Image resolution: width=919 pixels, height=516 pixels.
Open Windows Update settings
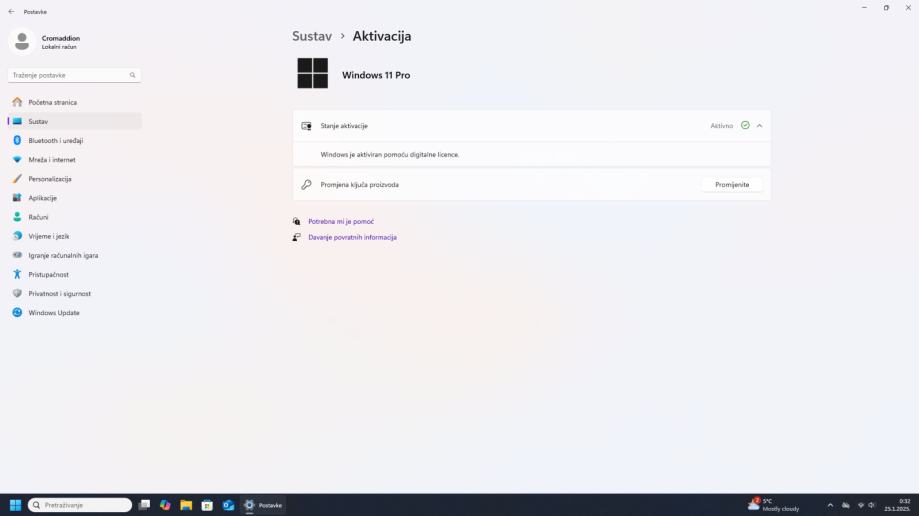pyautogui.click(x=74, y=313)
